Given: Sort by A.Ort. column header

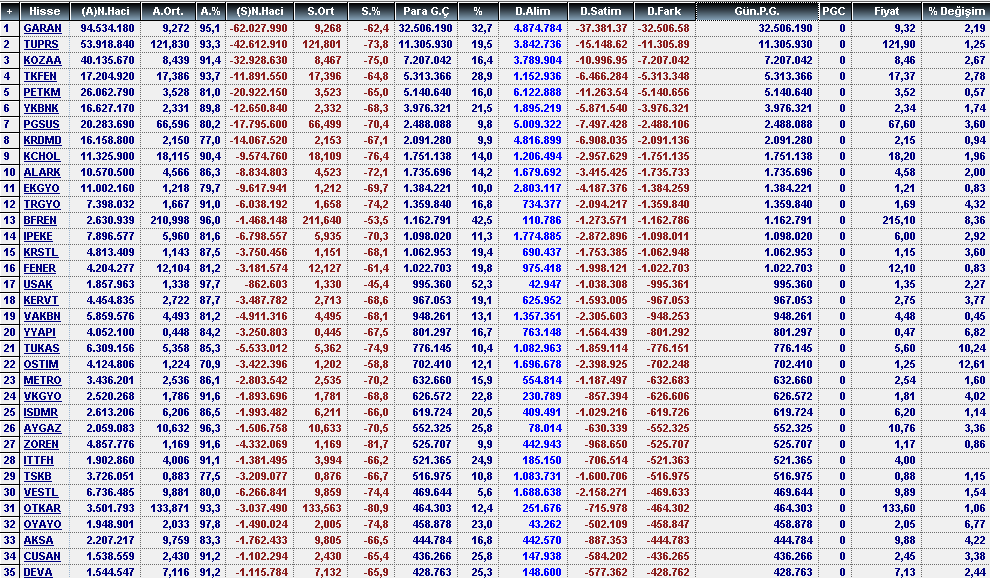Looking at the screenshot, I should click(167, 11).
